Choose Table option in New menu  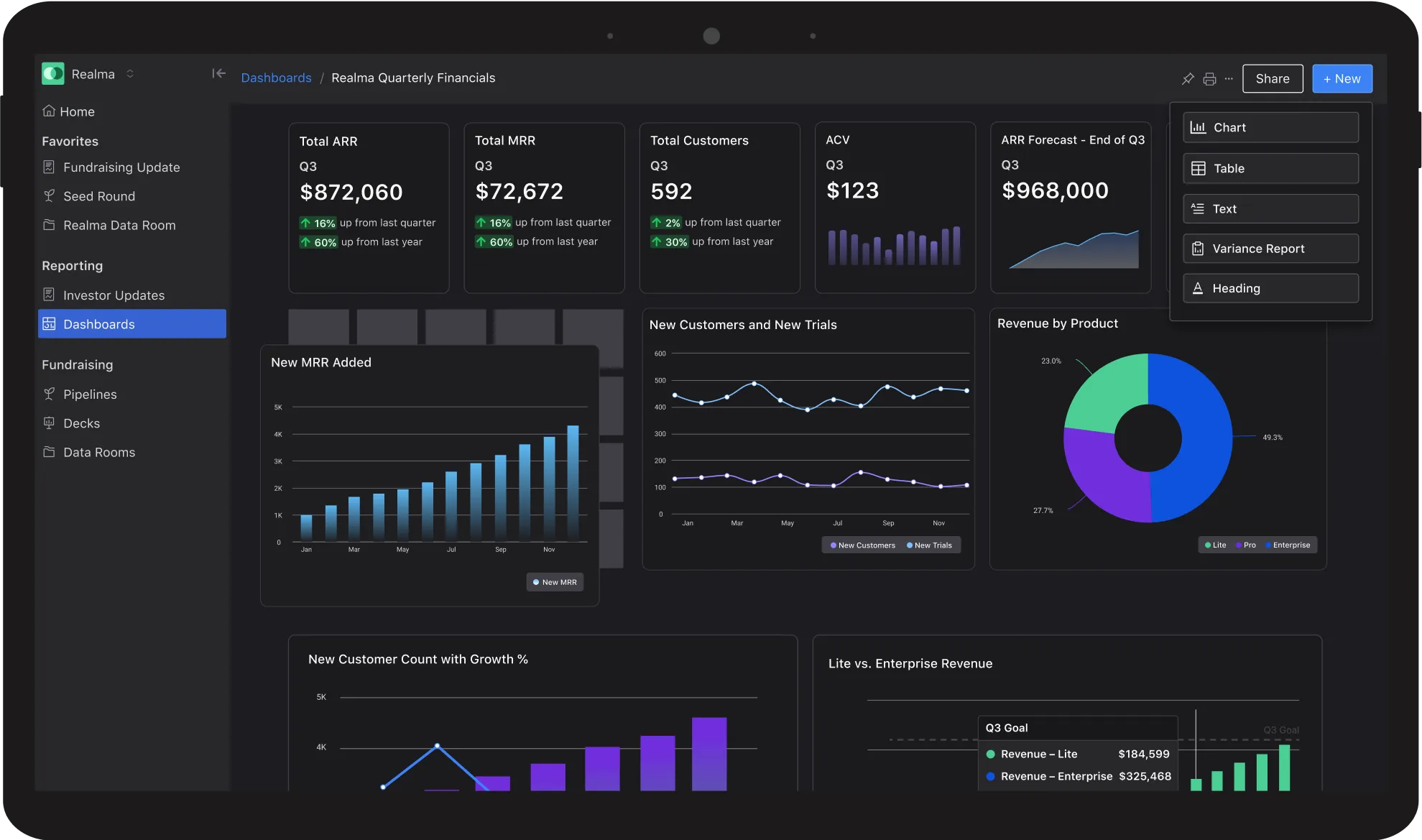click(x=1270, y=169)
